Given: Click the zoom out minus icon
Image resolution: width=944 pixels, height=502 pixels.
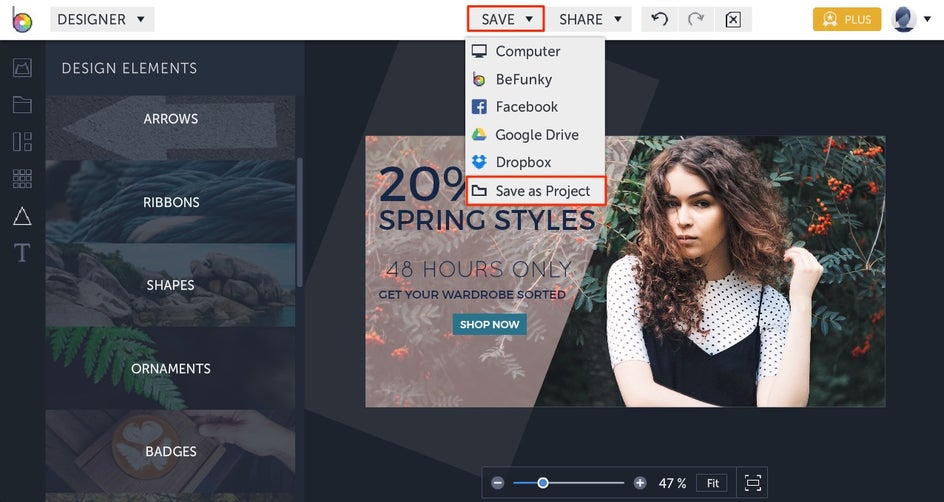Looking at the screenshot, I should click(x=497, y=483).
